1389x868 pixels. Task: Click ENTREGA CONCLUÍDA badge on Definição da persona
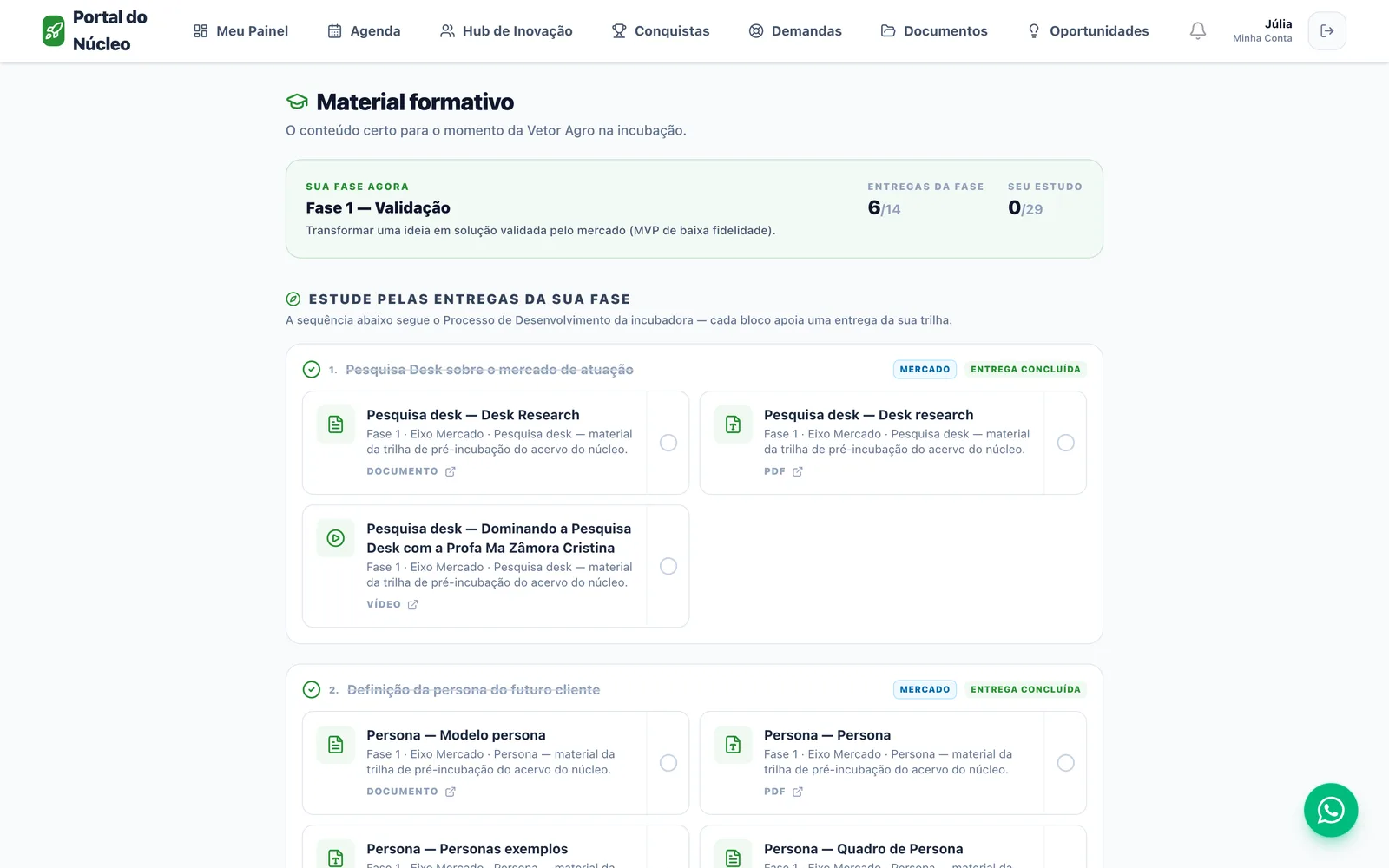tap(1025, 689)
